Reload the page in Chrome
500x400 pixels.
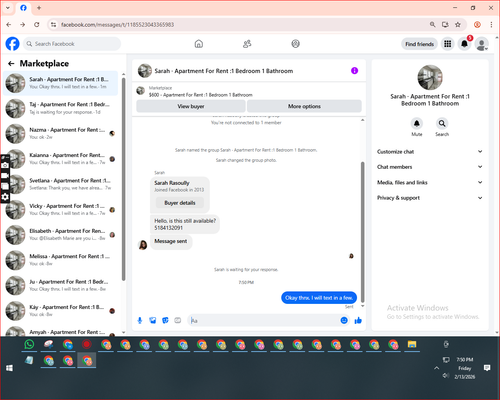click(37, 24)
